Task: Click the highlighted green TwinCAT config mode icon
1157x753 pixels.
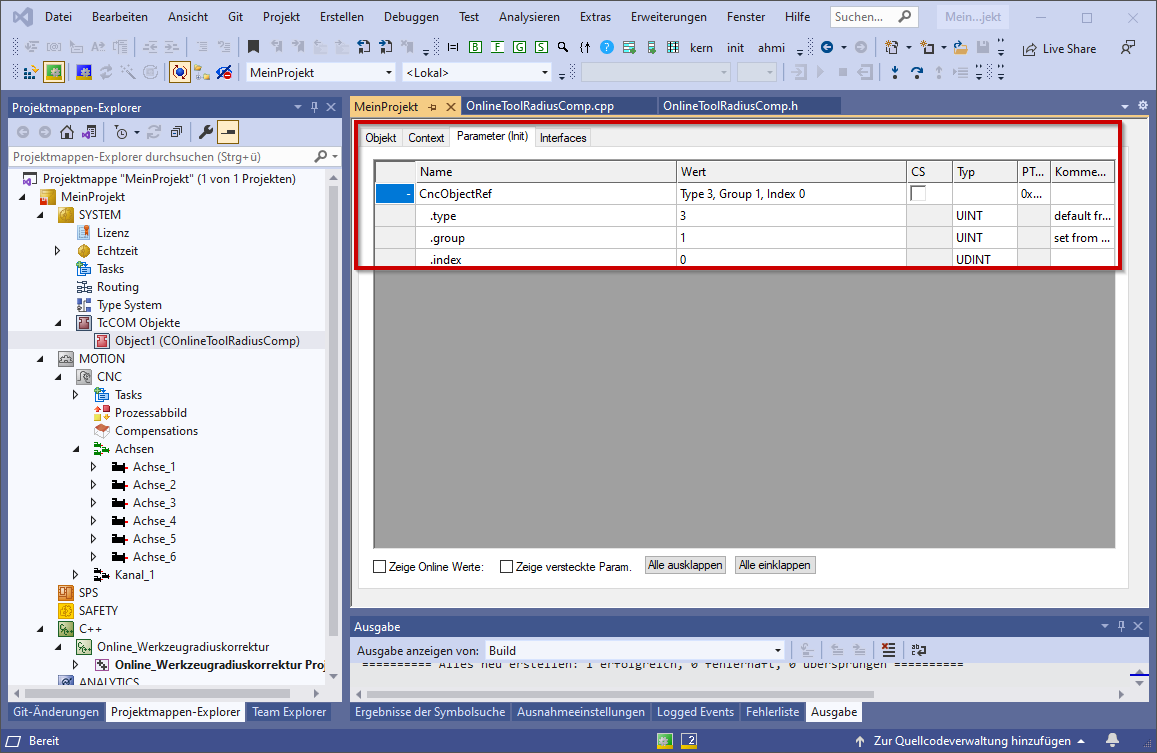Action: point(54,72)
